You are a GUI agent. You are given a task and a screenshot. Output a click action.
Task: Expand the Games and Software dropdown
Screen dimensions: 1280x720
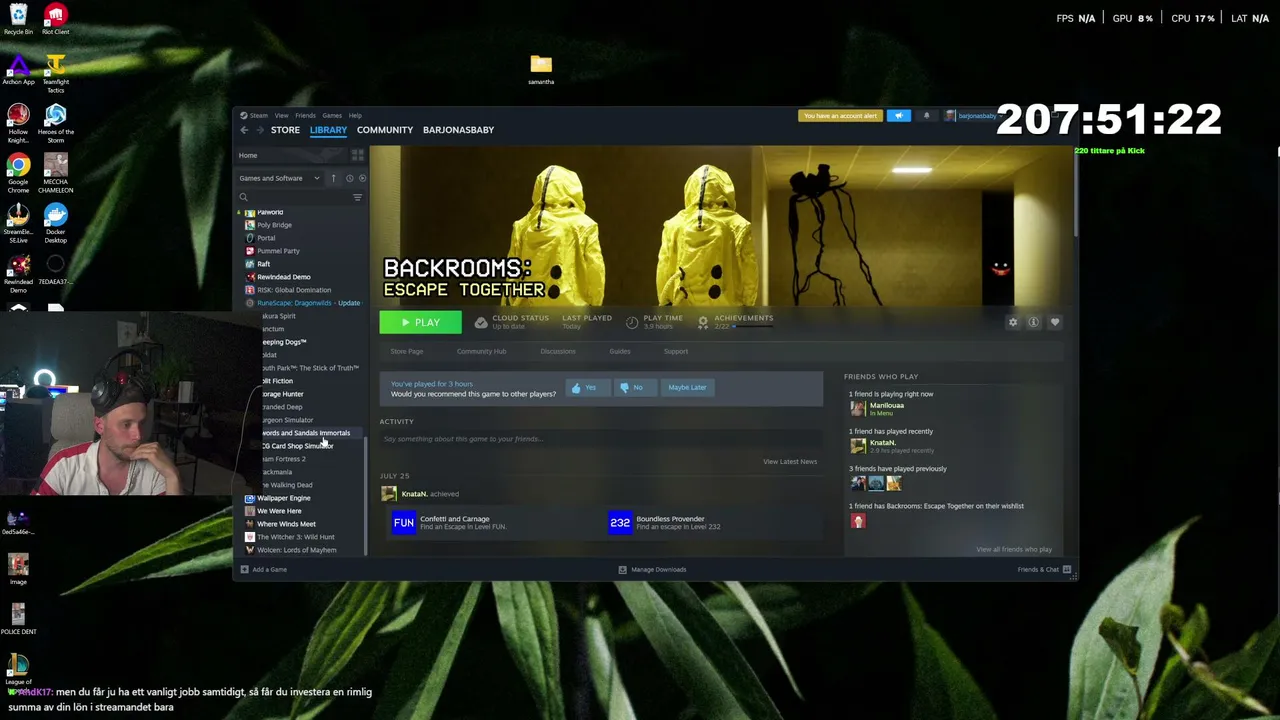[279, 178]
